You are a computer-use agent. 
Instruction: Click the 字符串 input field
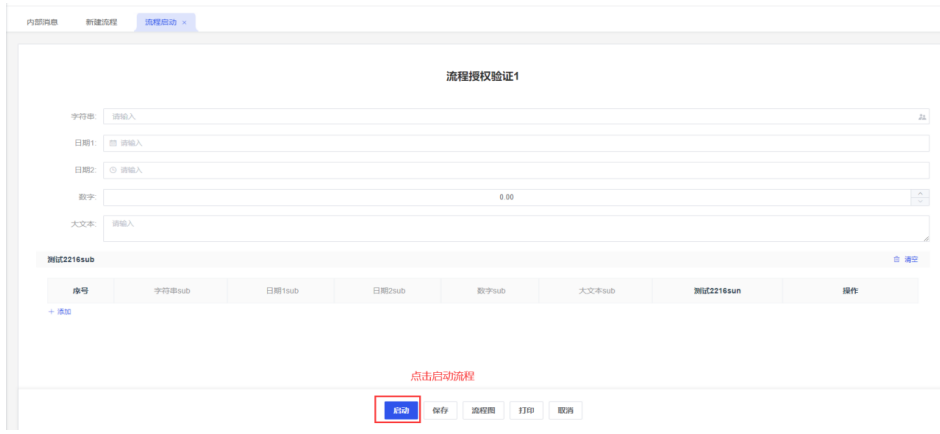[516, 116]
